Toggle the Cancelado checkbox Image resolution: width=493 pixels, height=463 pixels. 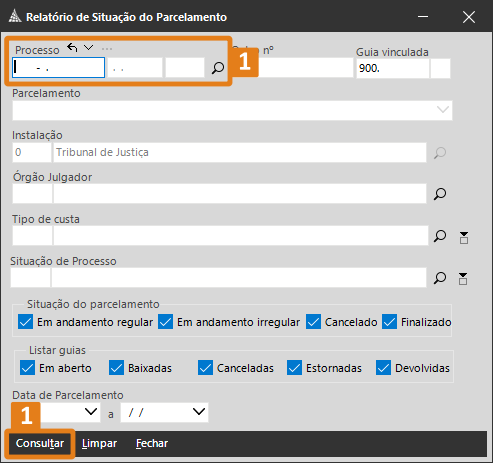coord(313,322)
